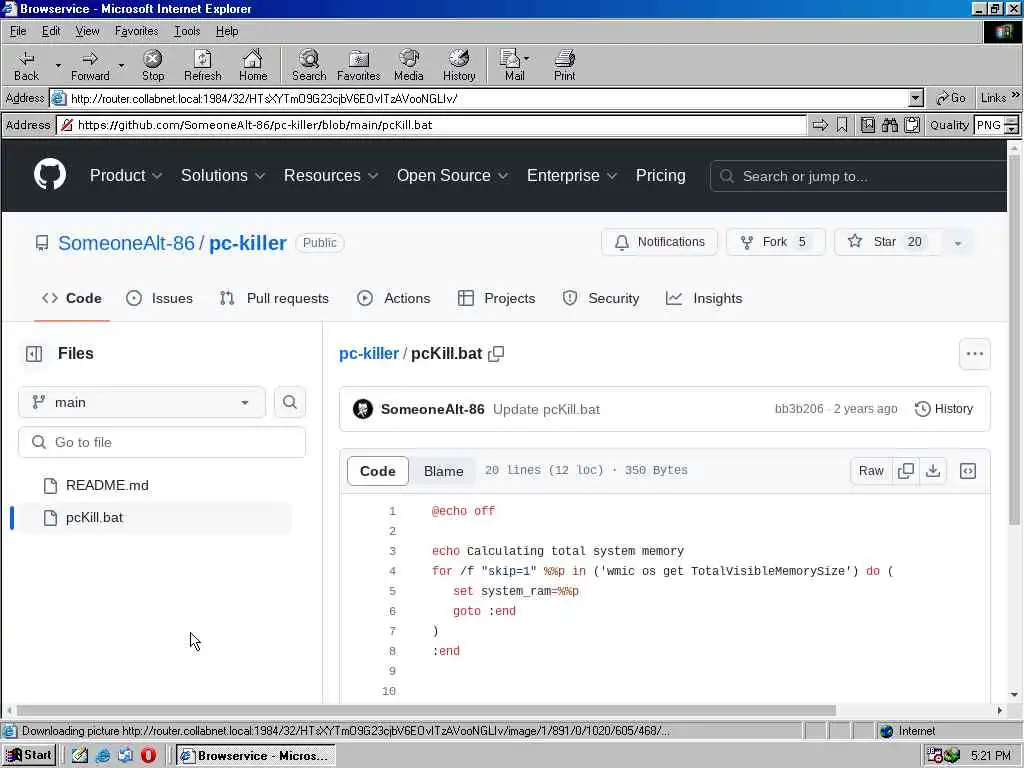Click the Browservice clipboard icon
This screenshot has width=1024, height=768.
click(912, 125)
